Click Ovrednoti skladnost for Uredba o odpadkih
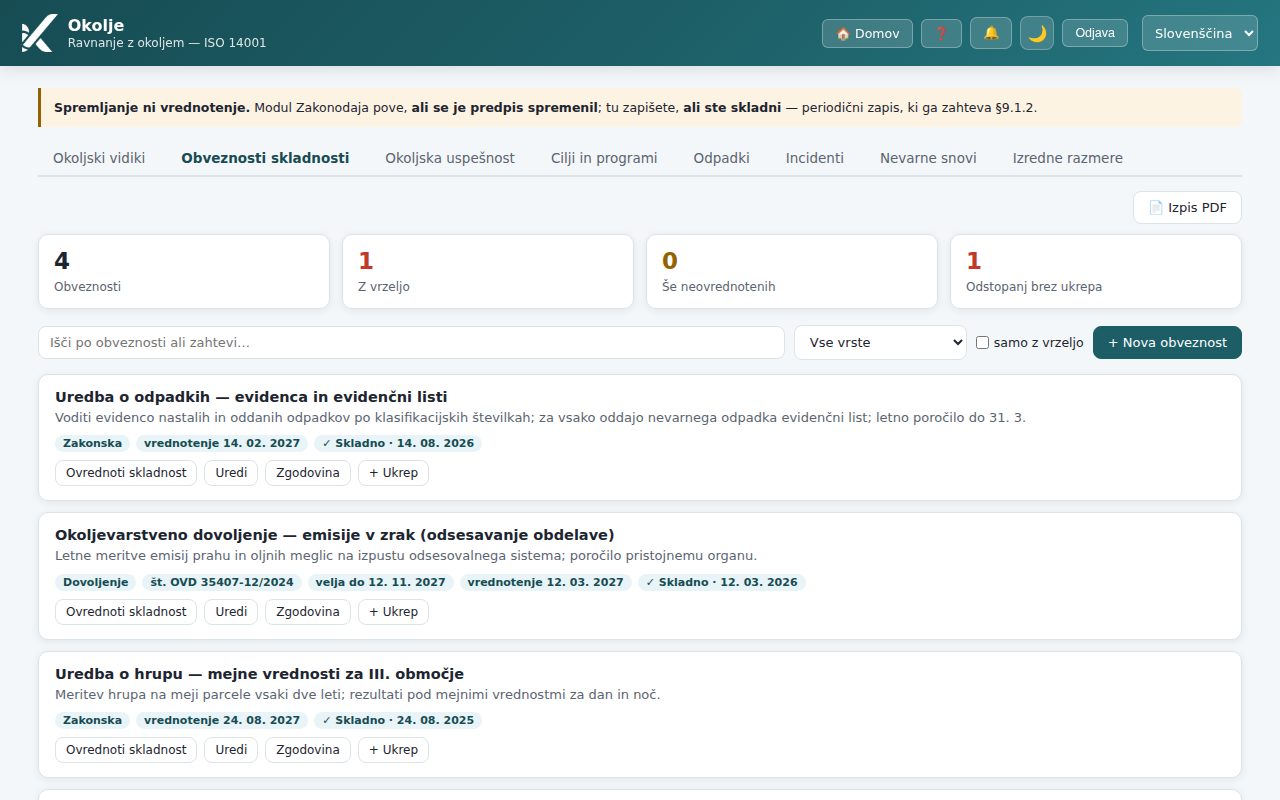 [126, 473]
